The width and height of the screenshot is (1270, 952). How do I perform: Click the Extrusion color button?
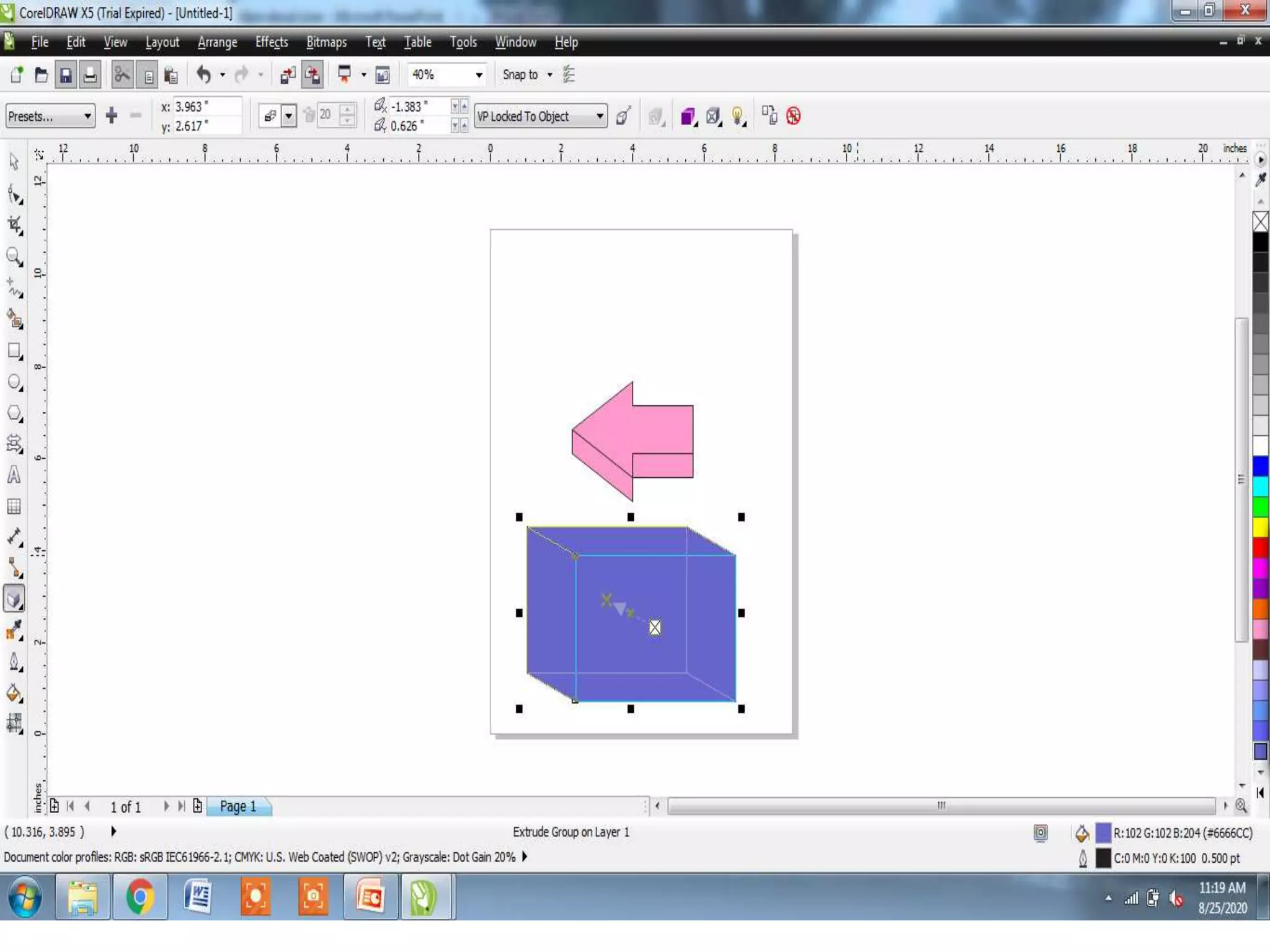(x=688, y=116)
